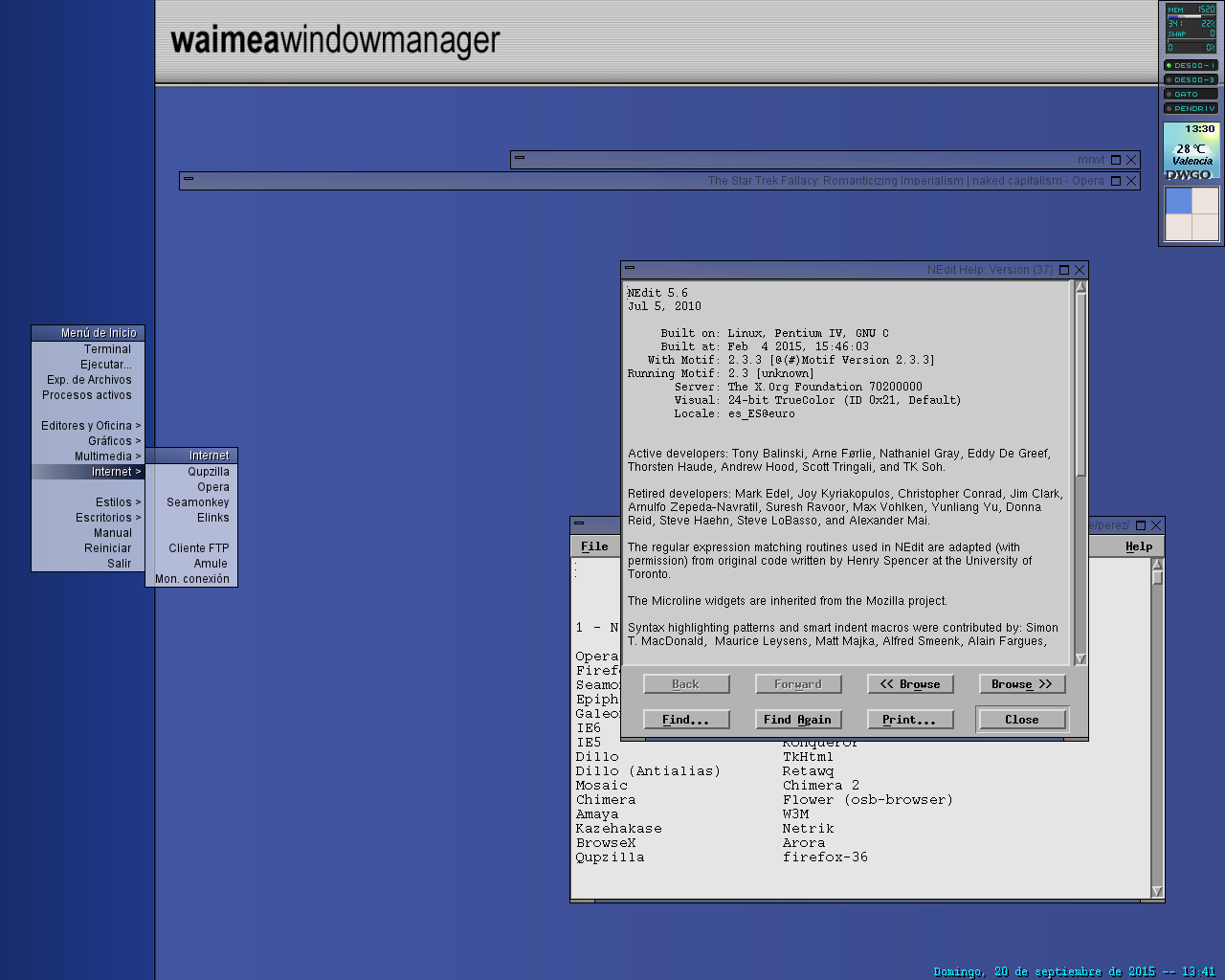Expand the Estilos submenu
The height and width of the screenshot is (980, 1225).
coord(88,502)
